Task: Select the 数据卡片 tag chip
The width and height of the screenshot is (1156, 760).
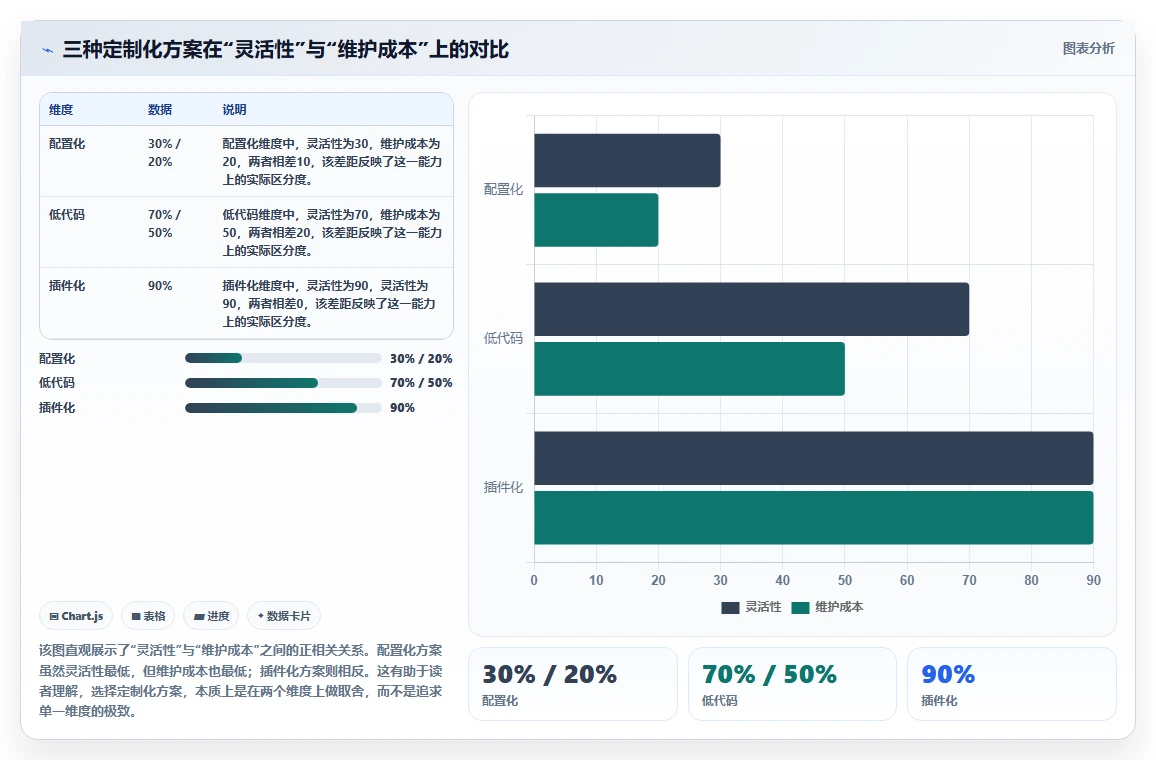Action: click(284, 616)
